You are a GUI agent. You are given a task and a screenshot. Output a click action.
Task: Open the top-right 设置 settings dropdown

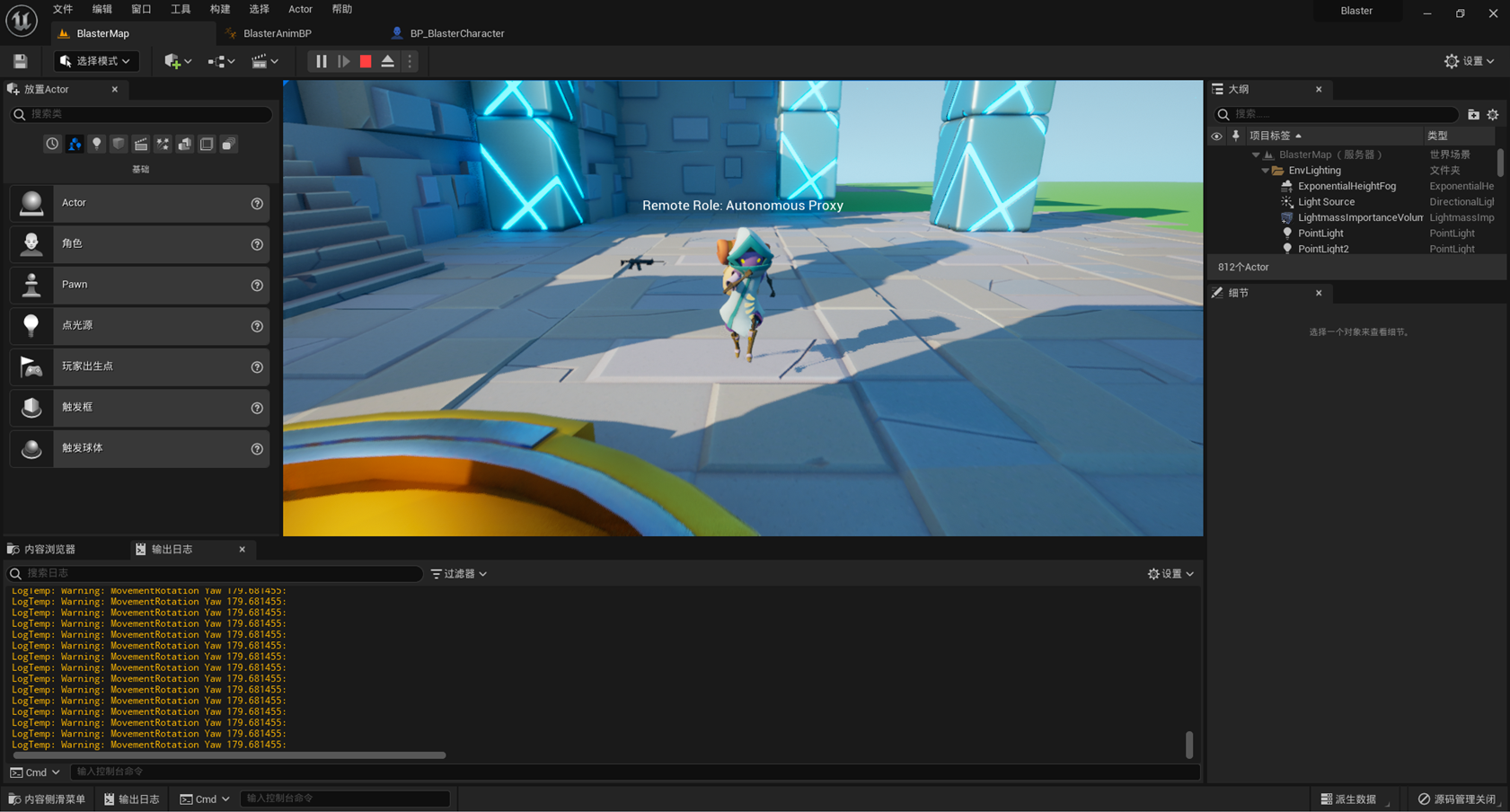(1470, 61)
